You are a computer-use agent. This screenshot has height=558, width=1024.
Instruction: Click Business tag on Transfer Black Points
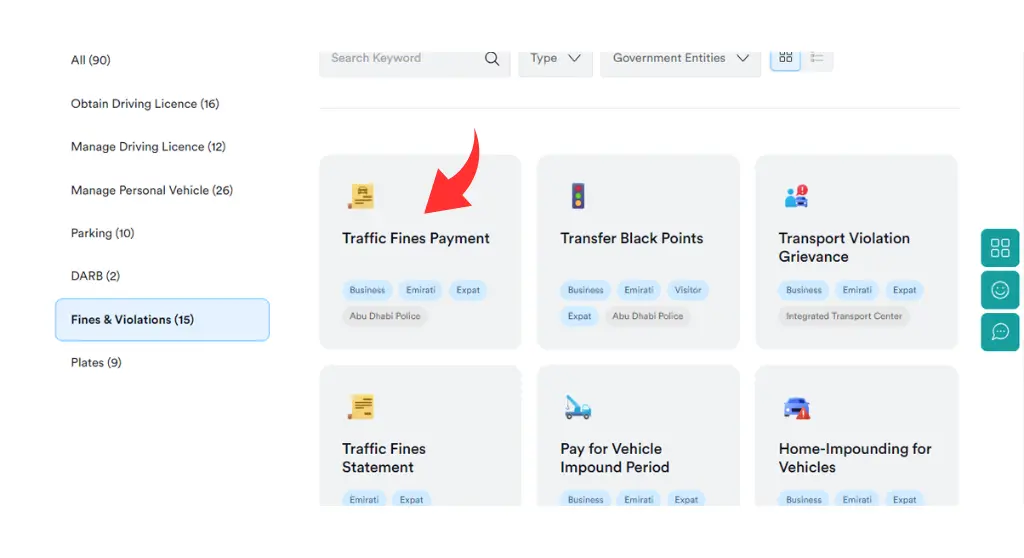[x=585, y=290]
